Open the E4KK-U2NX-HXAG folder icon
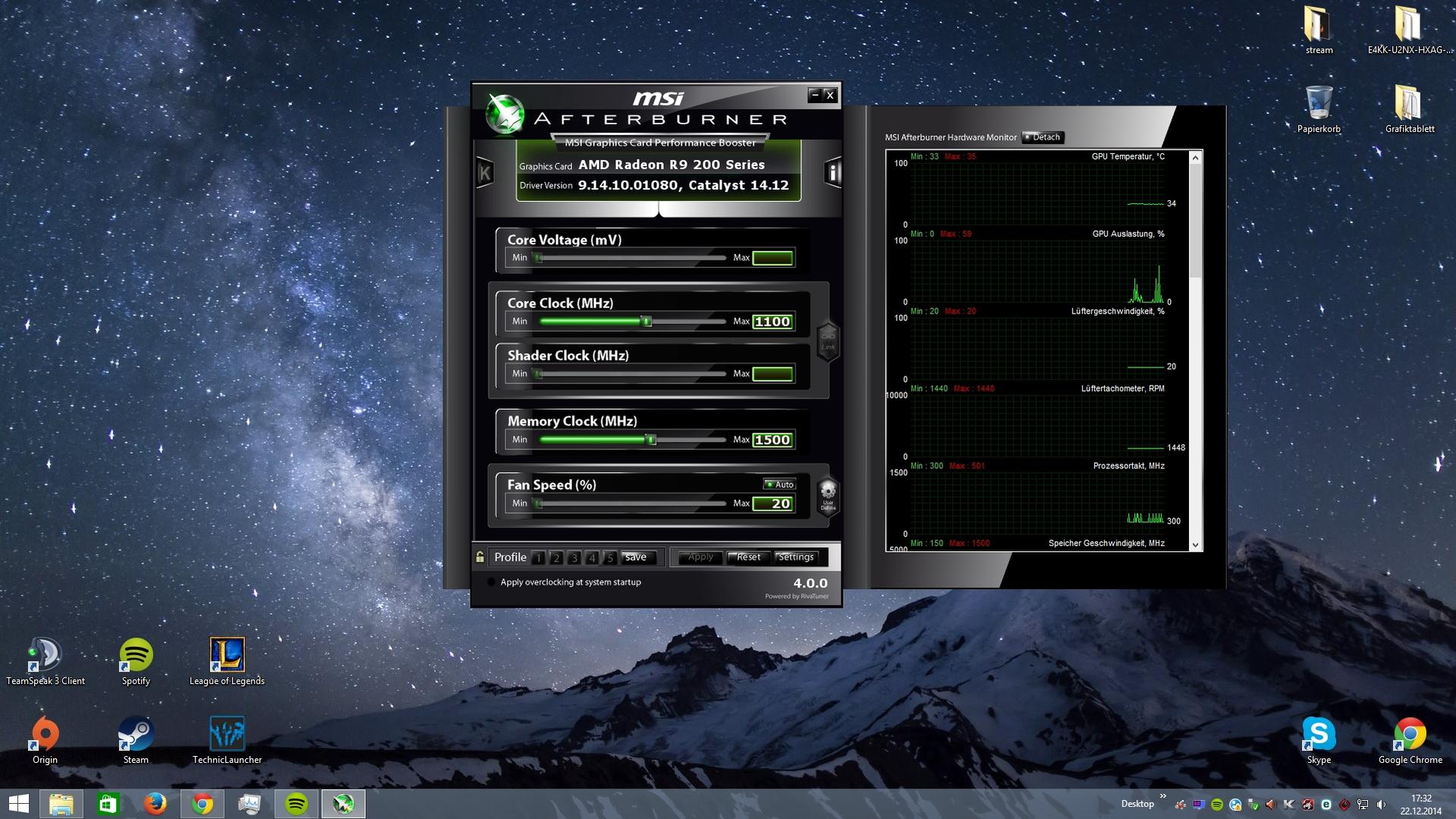This screenshot has width=1456, height=819. (x=1410, y=30)
